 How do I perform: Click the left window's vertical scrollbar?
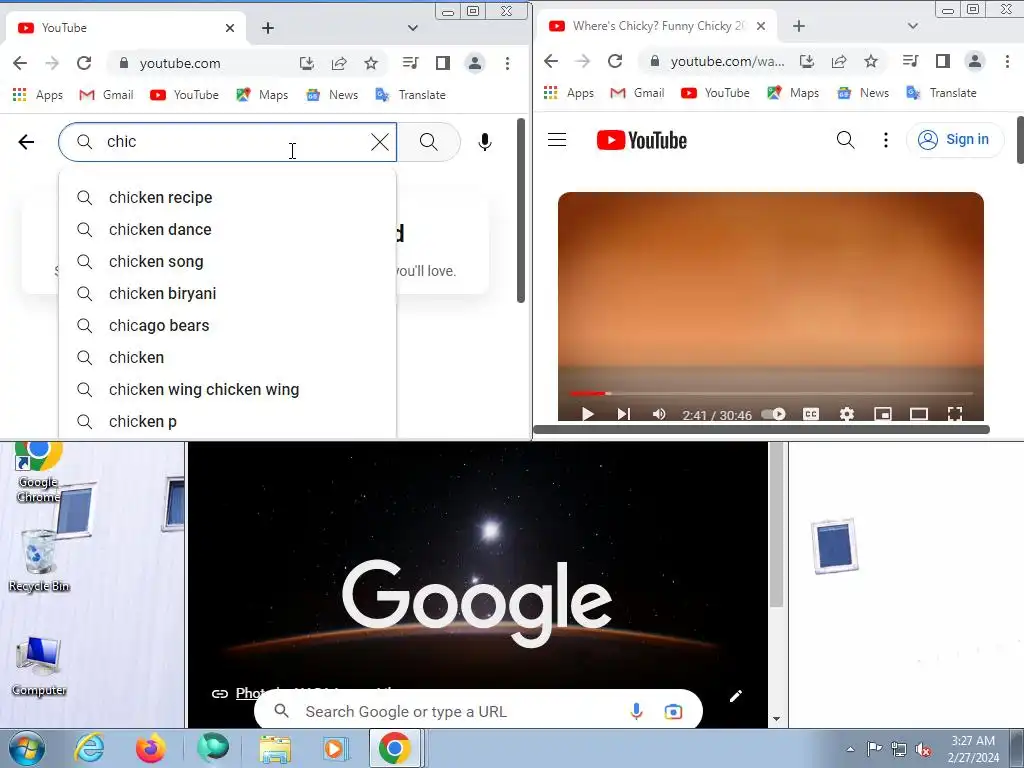click(520, 210)
